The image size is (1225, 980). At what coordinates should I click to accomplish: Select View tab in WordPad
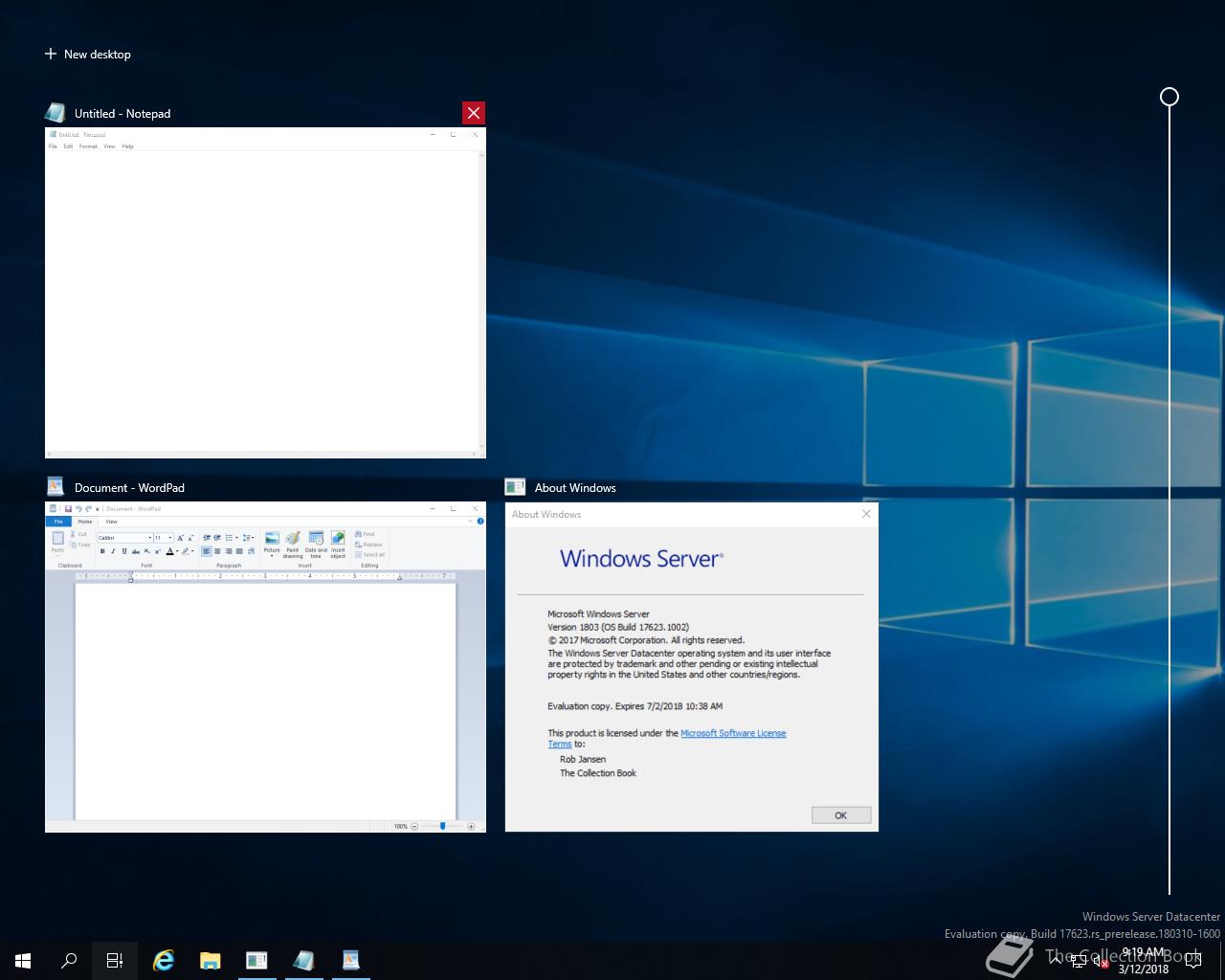(x=111, y=522)
